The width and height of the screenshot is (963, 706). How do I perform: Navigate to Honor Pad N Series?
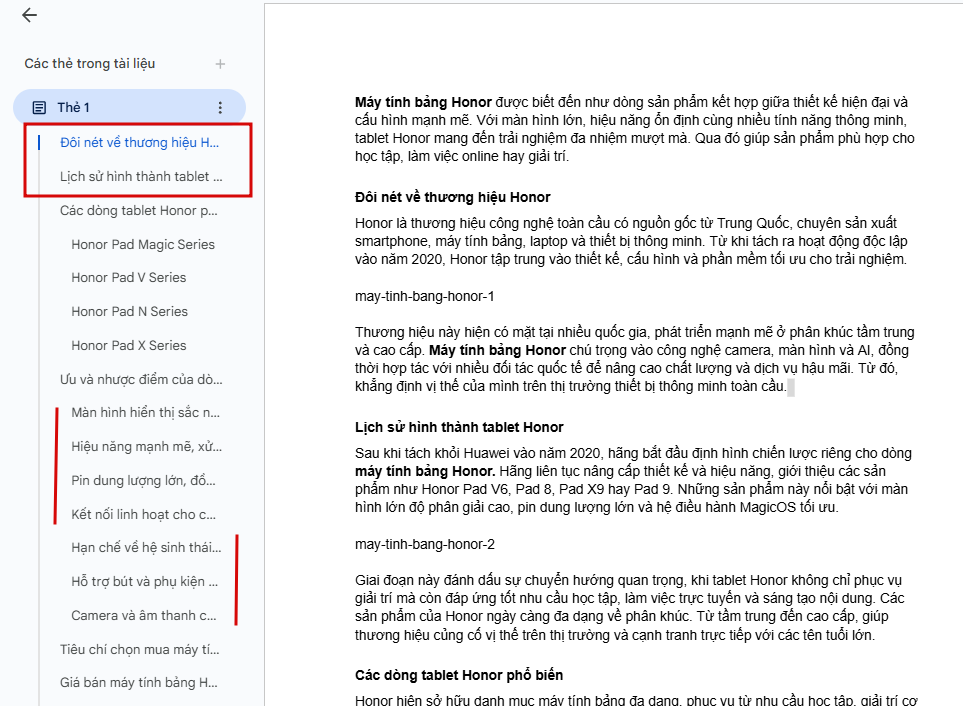[x=130, y=311]
